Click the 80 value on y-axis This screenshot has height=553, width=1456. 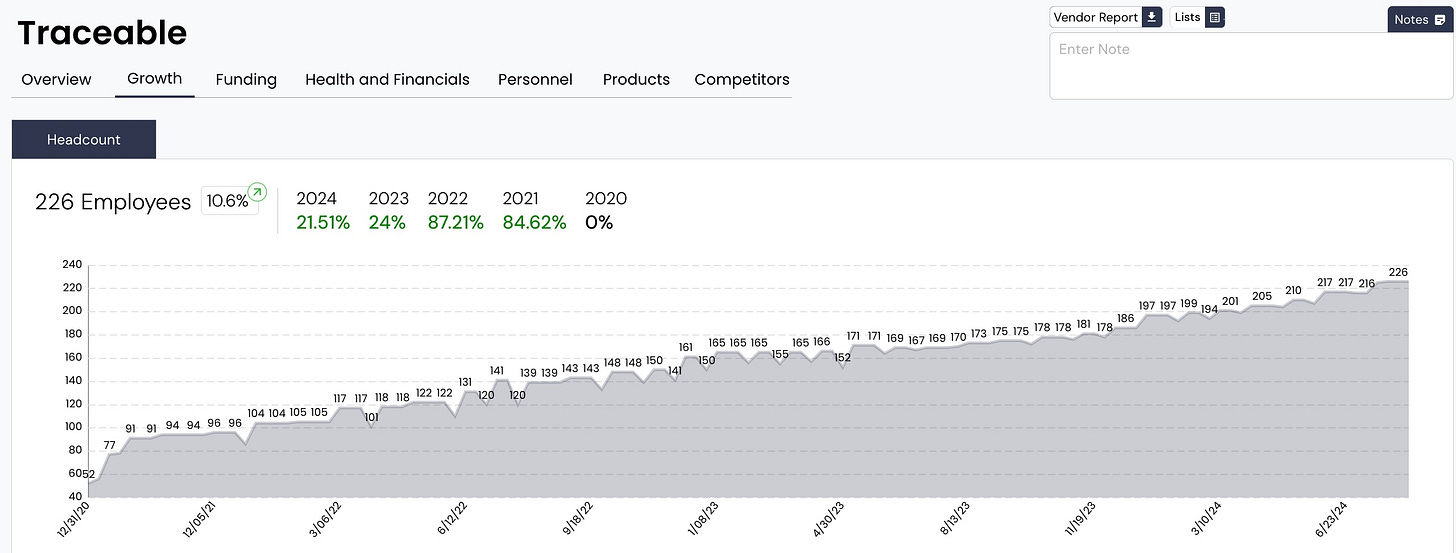[x=75, y=450]
